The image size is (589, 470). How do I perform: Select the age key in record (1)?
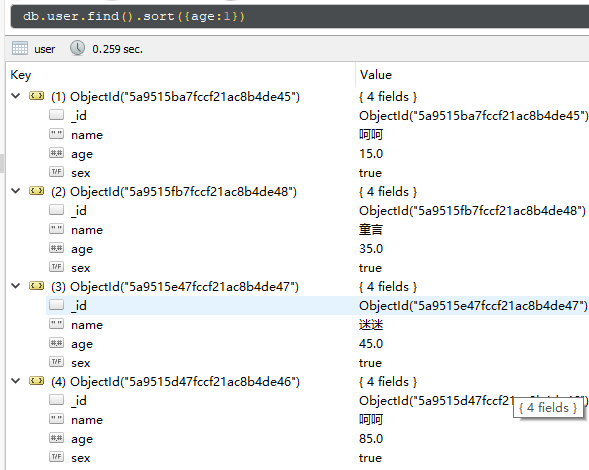pyautogui.click(x=82, y=154)
